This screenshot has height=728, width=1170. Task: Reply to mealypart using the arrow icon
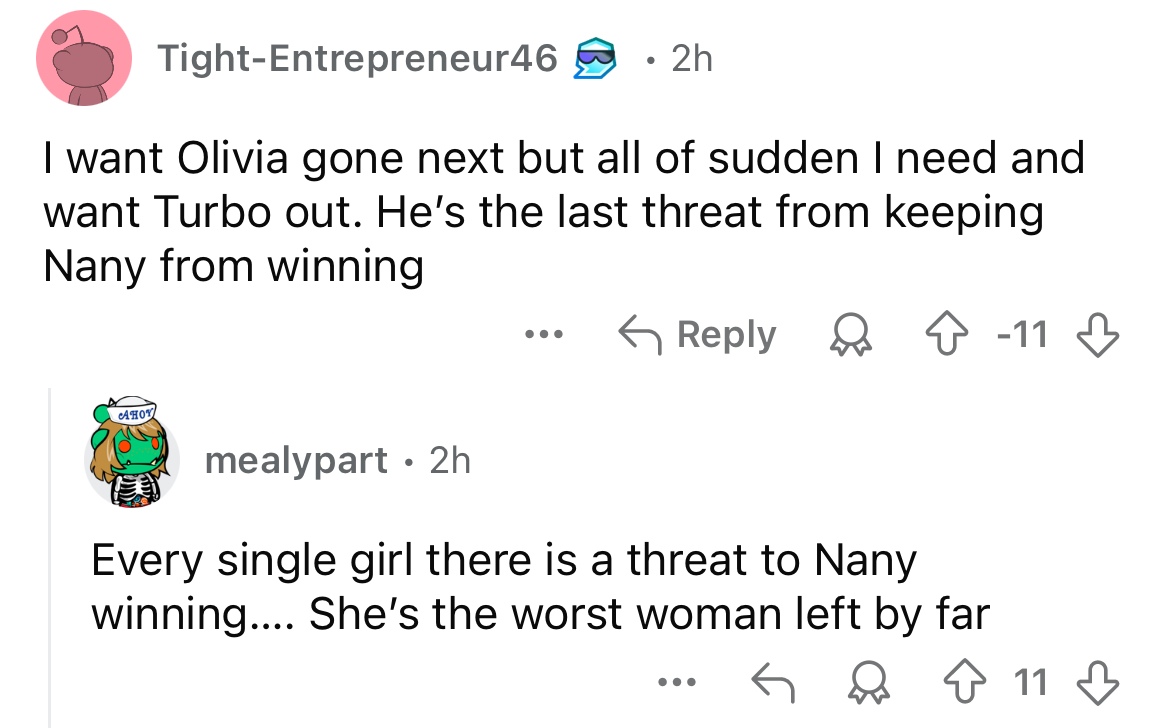click(x=772, y=681)
